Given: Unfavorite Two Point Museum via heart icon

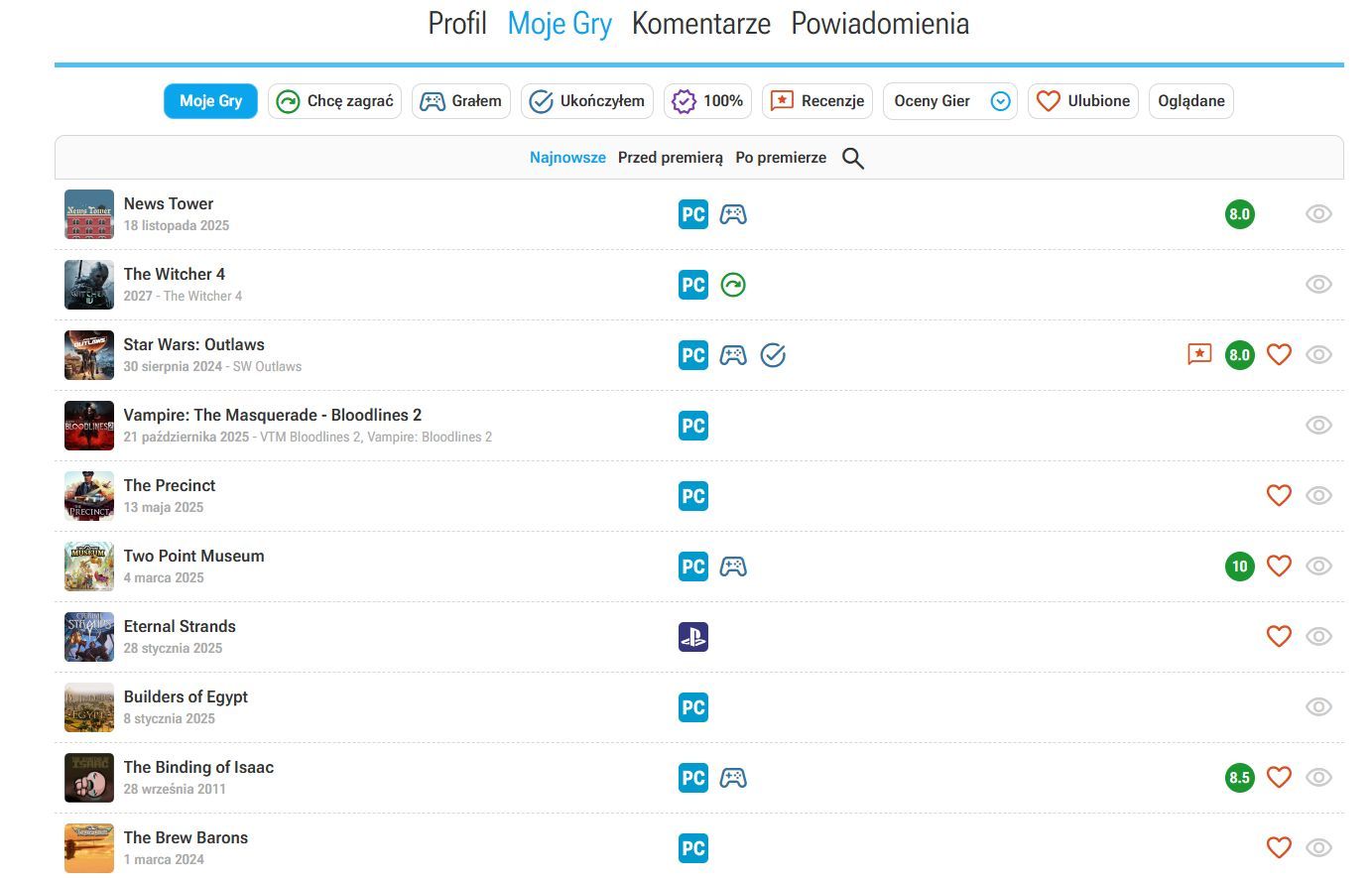Looking at the screenshot, I should tap(1279, 566).
